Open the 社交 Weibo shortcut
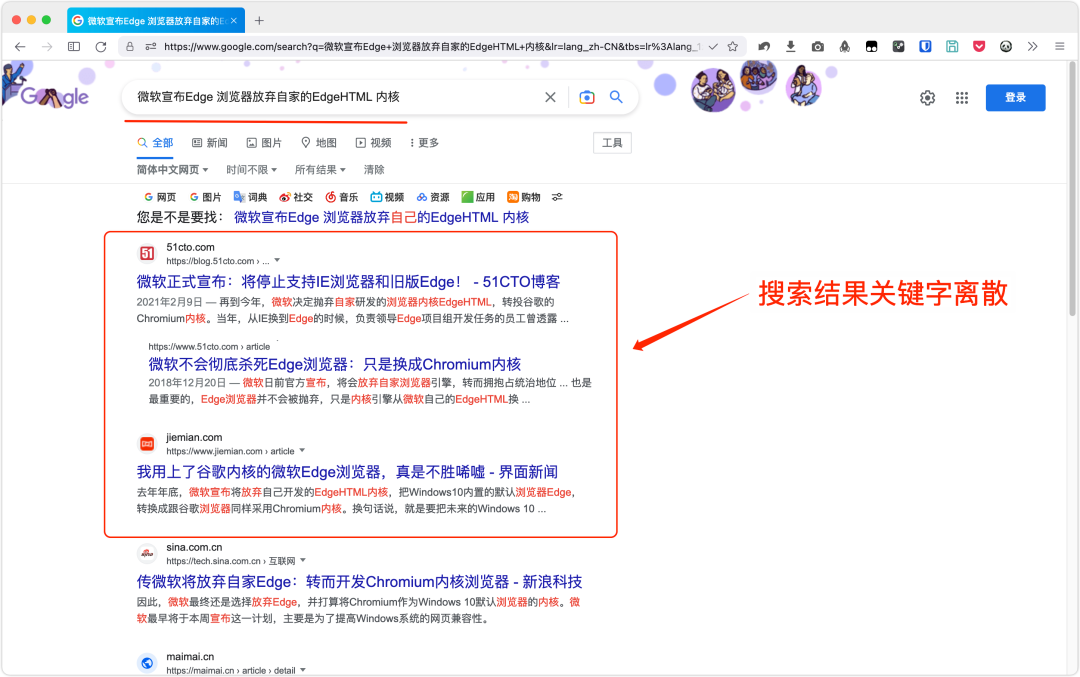Image resolution: width=1080 pixels, height=677 pixels. click(295, 197)
